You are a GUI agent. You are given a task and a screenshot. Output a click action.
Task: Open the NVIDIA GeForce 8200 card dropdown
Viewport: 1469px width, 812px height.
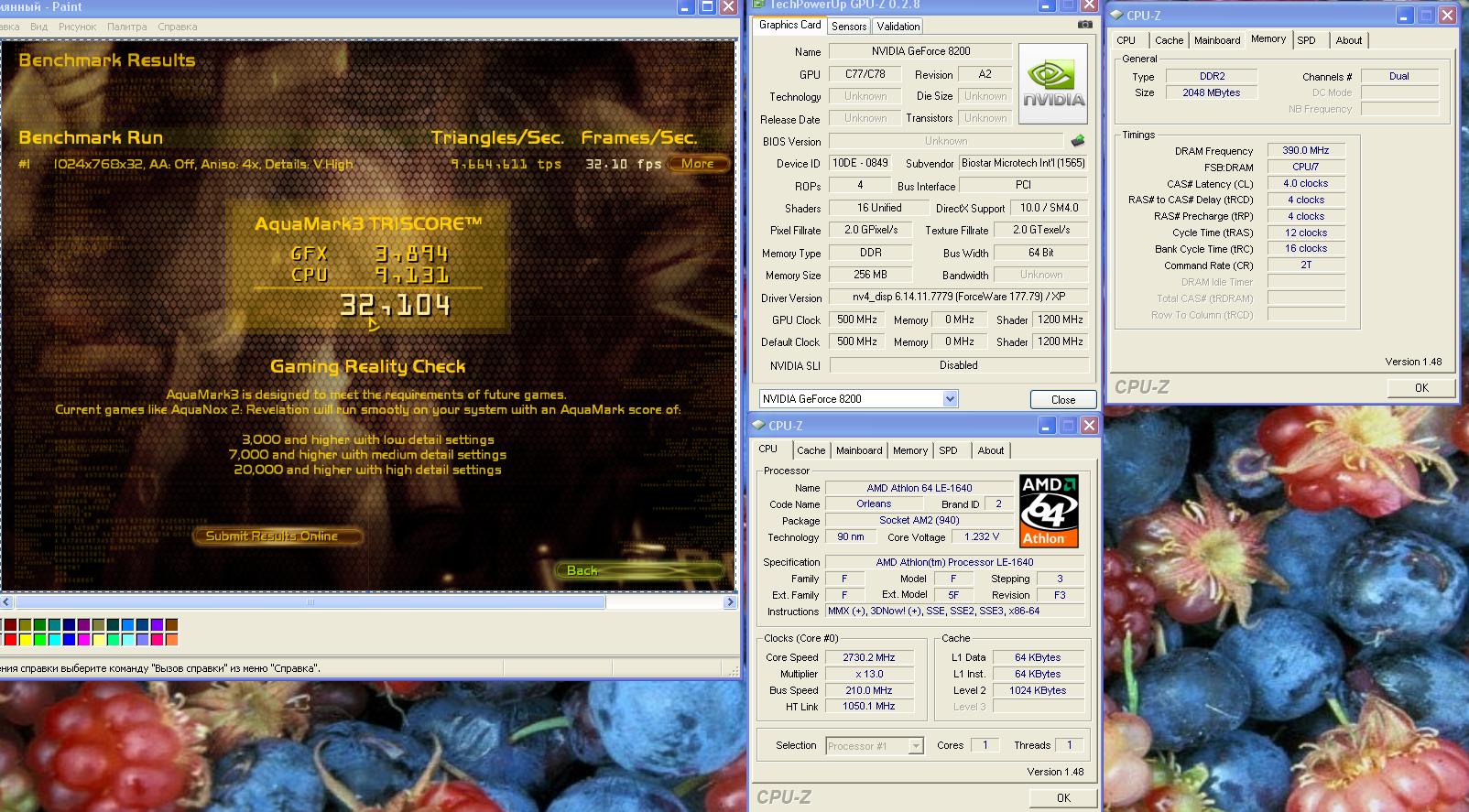click(950, 399)
